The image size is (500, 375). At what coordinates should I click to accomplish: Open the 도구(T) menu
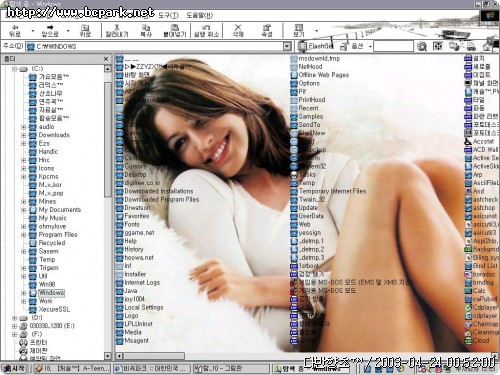tap(168, 15)
